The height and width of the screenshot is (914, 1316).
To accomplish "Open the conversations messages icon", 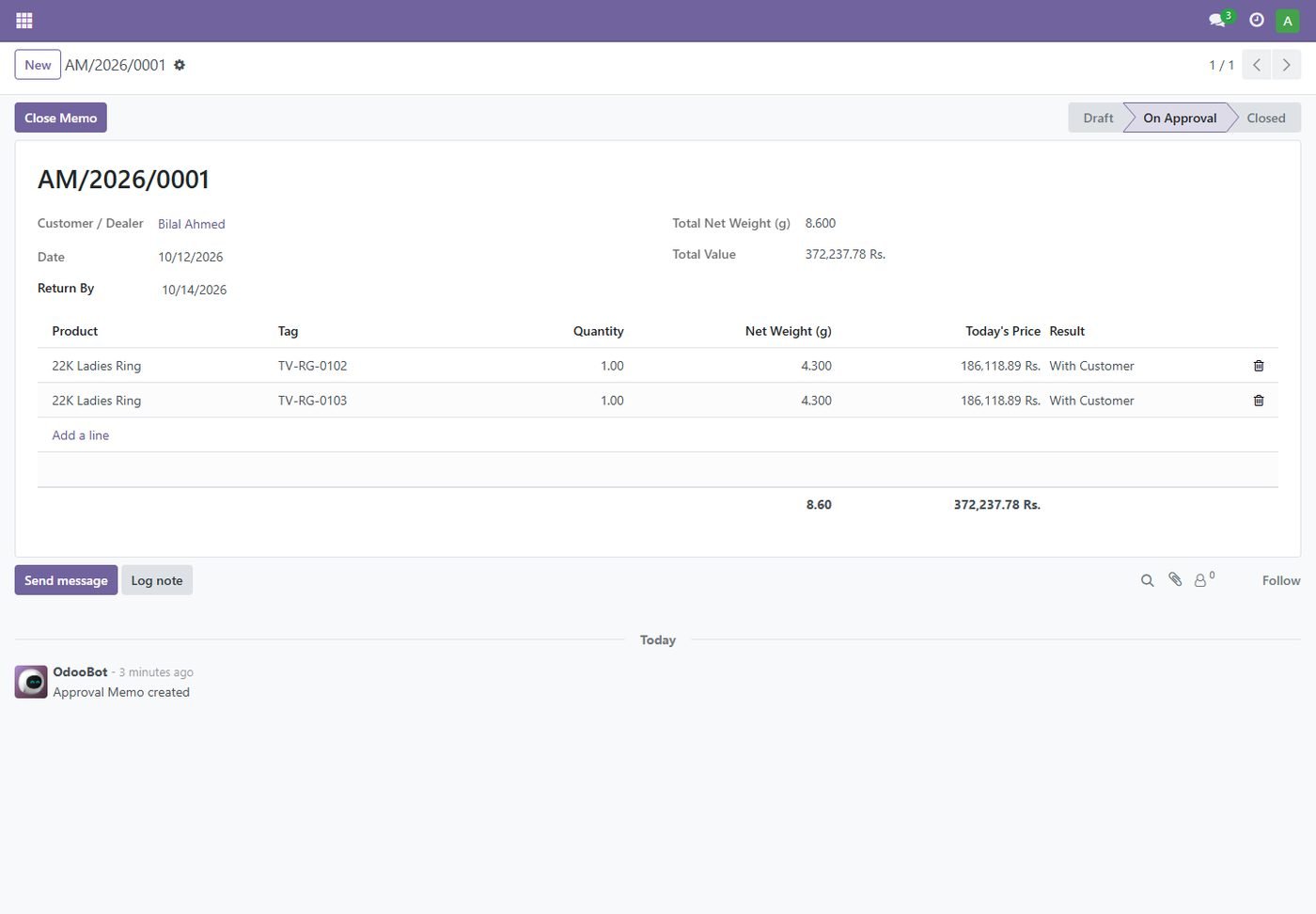I will [x=1219, y=20].
